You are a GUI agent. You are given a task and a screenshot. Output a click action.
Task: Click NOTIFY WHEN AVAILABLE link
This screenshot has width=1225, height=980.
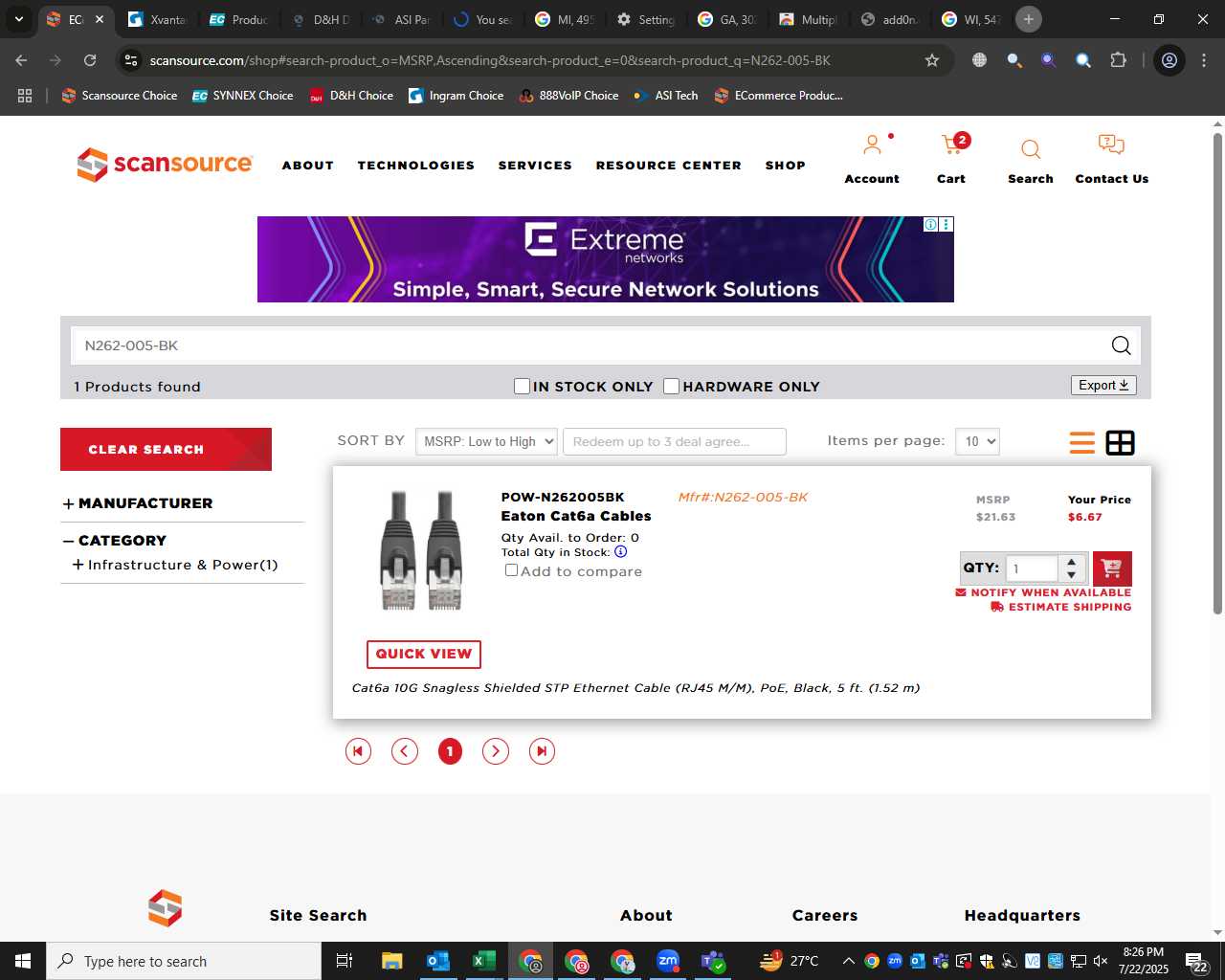point(1043,592)
